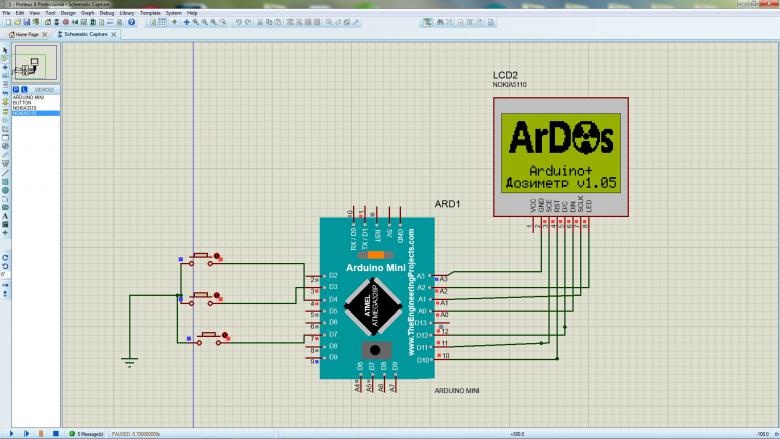This screenshot has height=439, width=780.
Task: Open the 5 Message(s) status log
Action: click(87, 434)
